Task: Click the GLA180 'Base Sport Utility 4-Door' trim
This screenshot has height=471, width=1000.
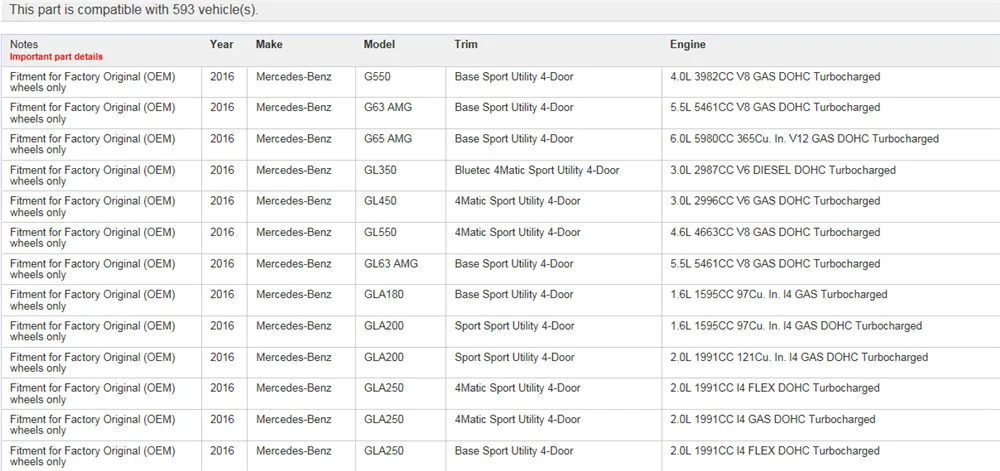Action: [x=514, y=294]
